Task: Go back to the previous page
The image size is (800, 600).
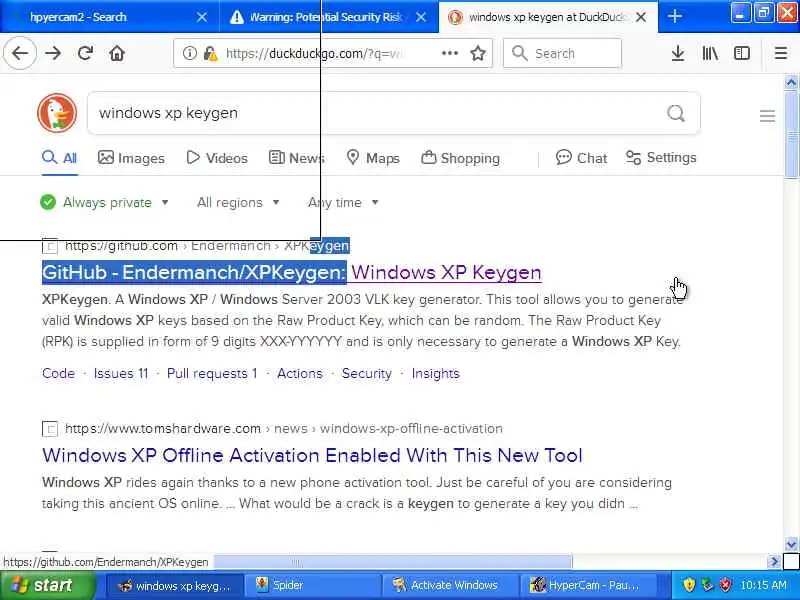Action: pyautogui.click(x=20, y=53)
